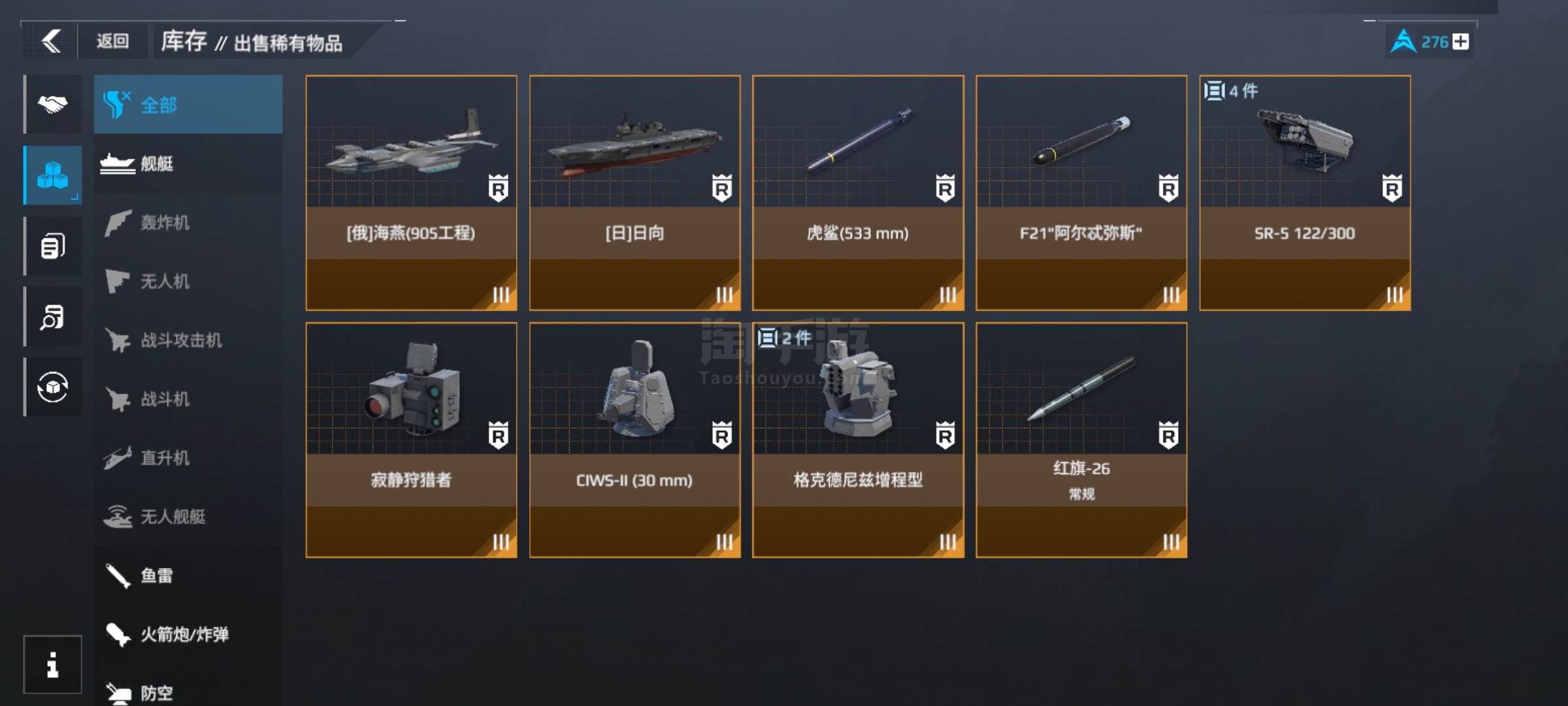Select the [俄]海燕(905工程) item card

click(412, 193)
